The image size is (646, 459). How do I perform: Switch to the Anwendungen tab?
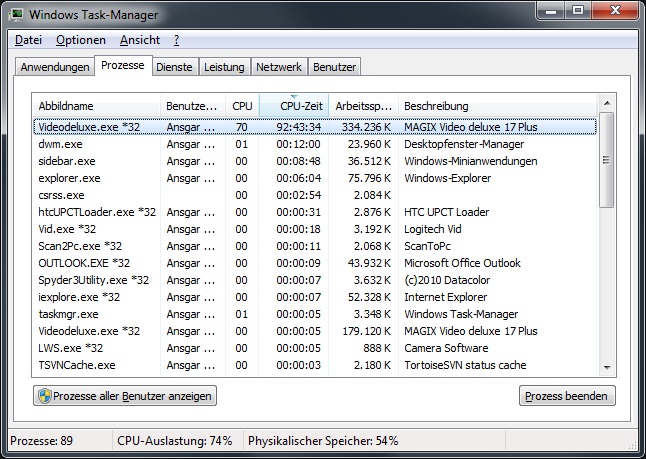click(54, 67)
